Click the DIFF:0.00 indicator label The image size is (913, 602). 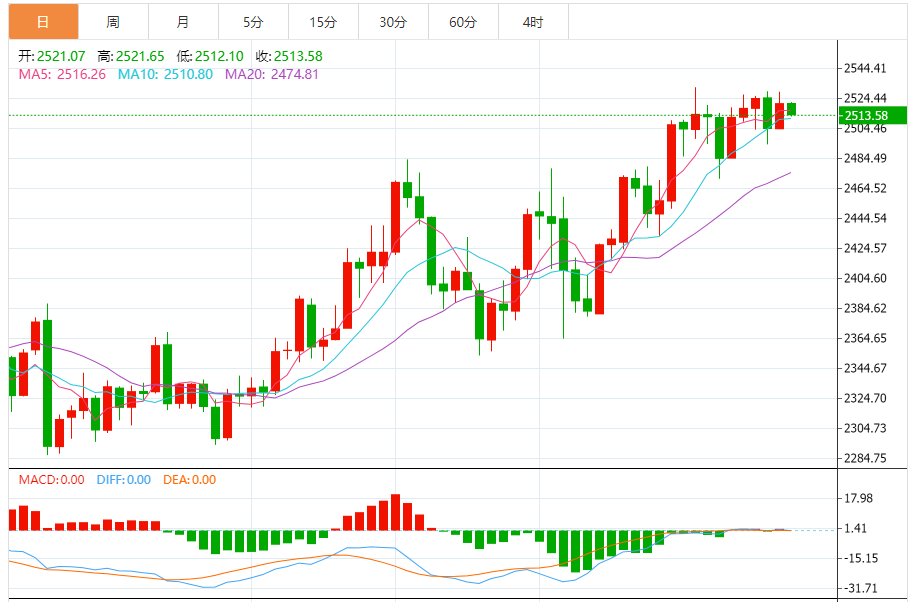(x=123, y=480)
